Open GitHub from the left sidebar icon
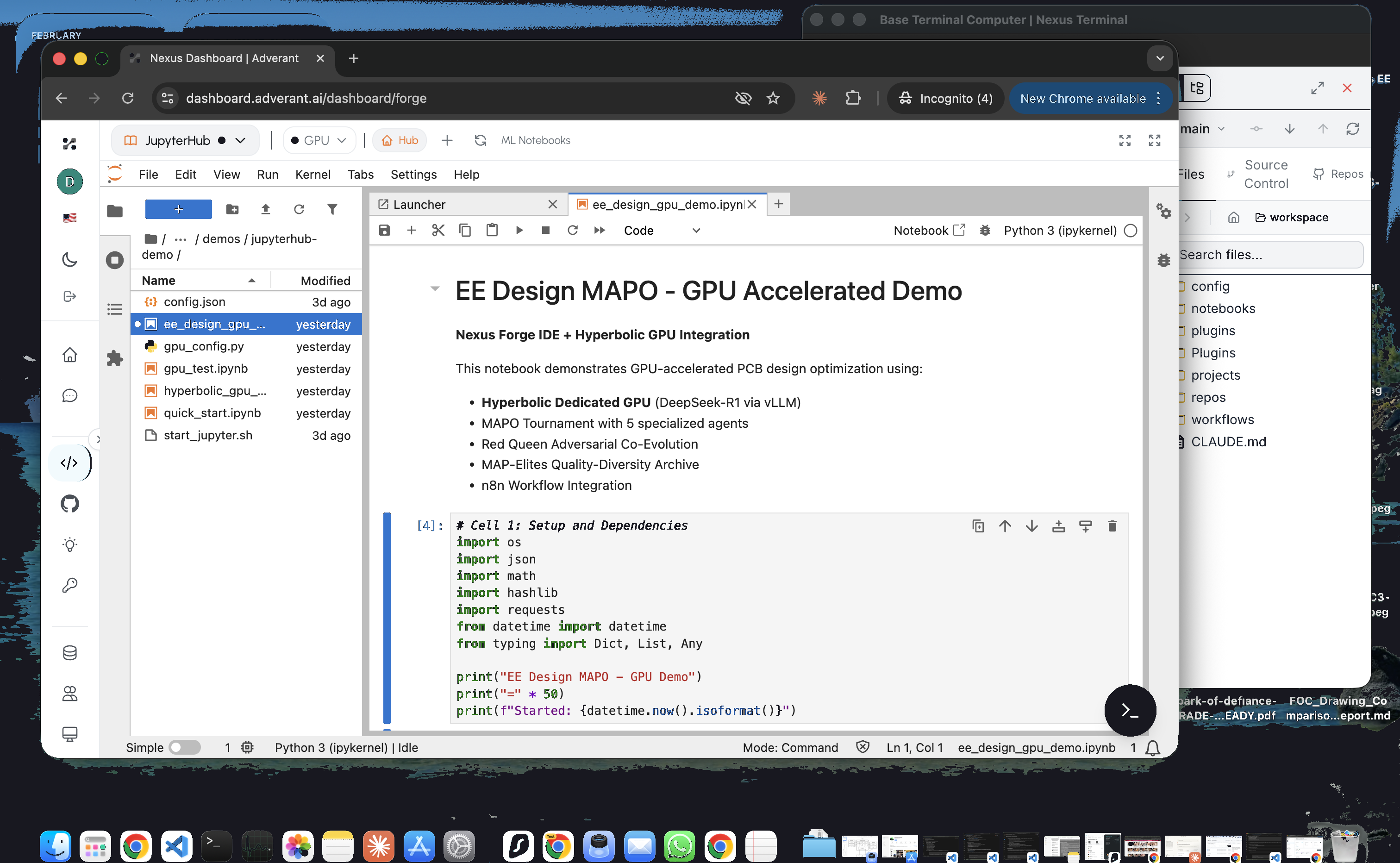This screenshot has height=863, width=1400. (69, 503)
